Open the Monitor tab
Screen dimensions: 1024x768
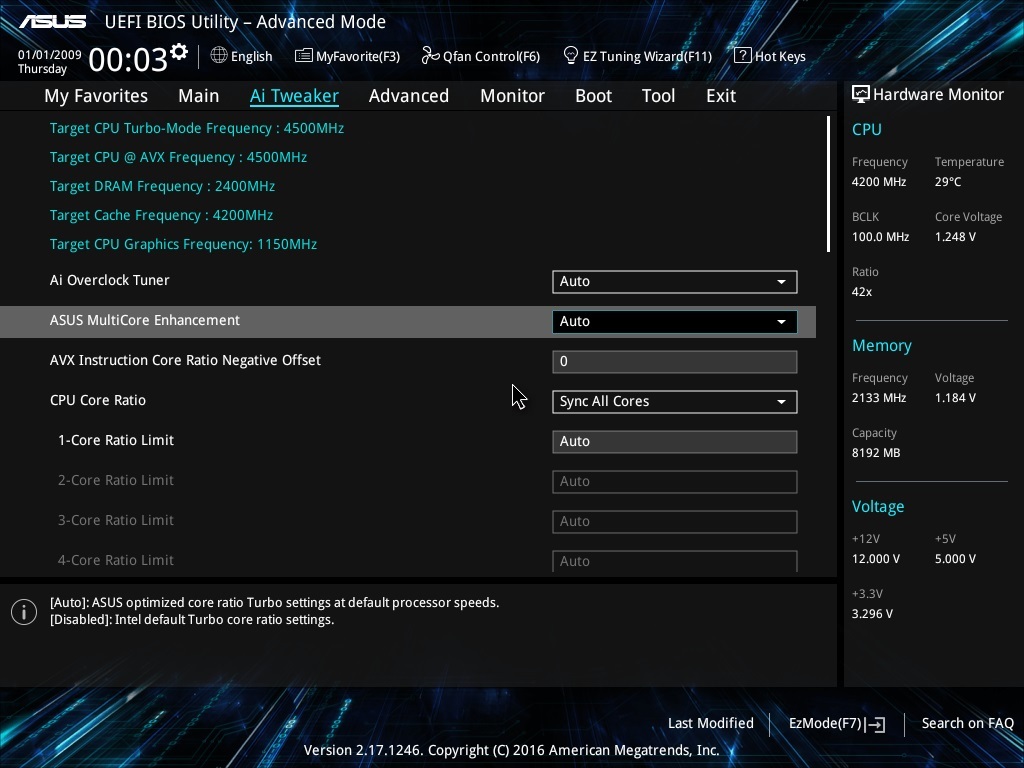tap(512, 96)
